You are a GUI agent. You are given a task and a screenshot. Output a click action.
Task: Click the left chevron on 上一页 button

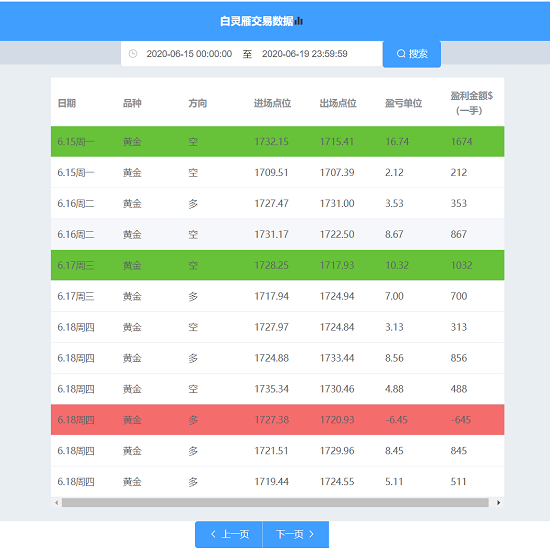(x=213, y=534)
